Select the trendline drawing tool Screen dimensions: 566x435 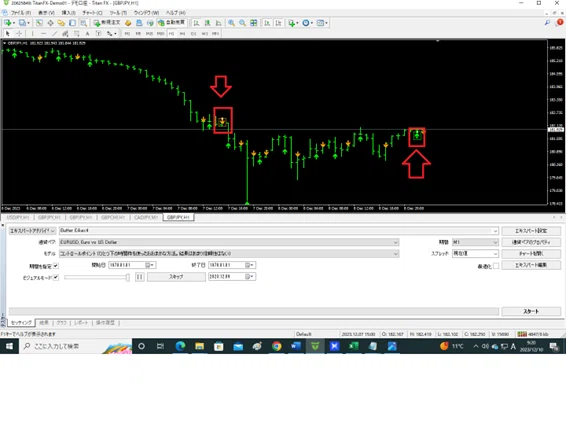tap(55, 34)
